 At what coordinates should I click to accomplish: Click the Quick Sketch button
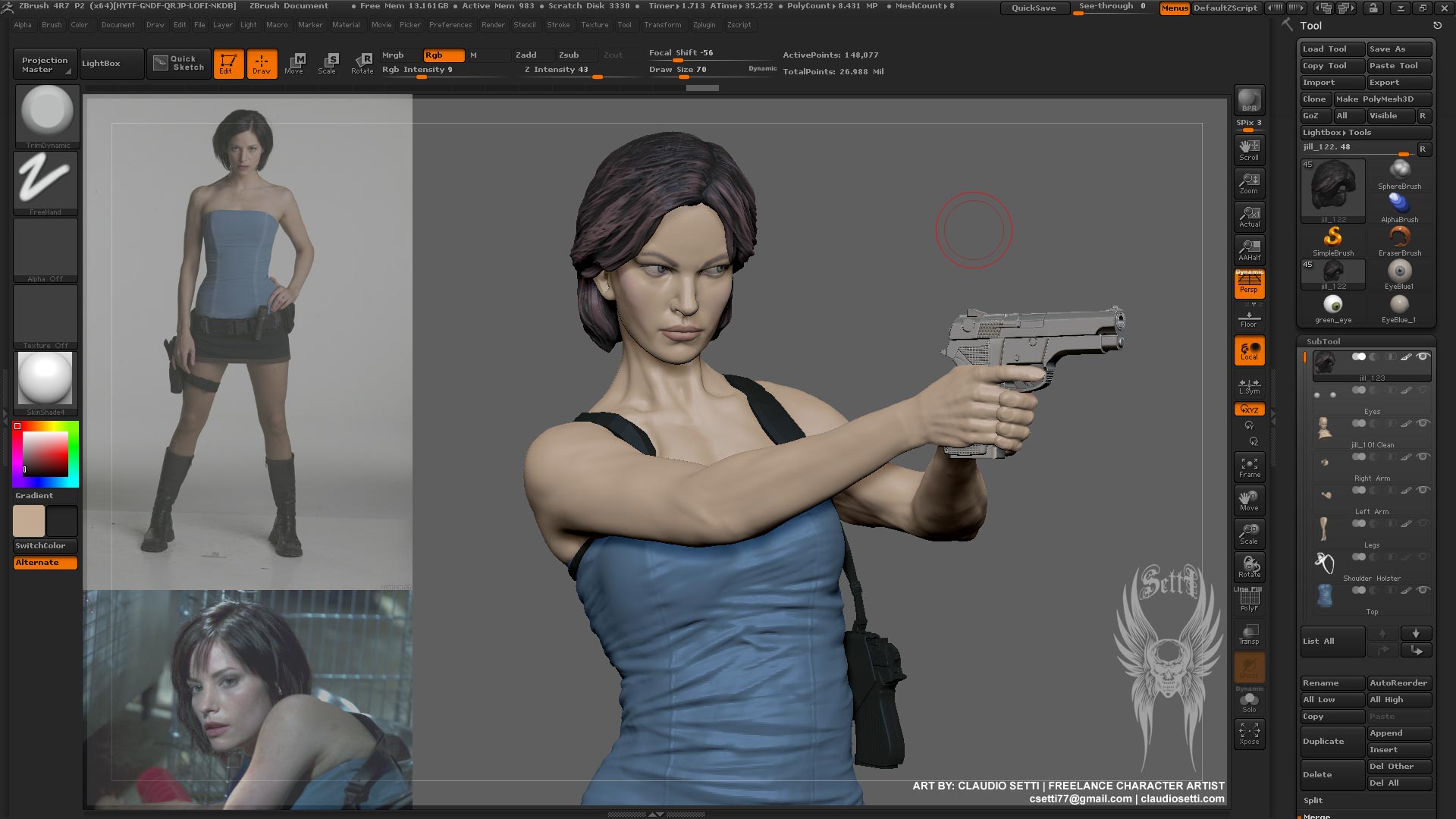(179, 64)
